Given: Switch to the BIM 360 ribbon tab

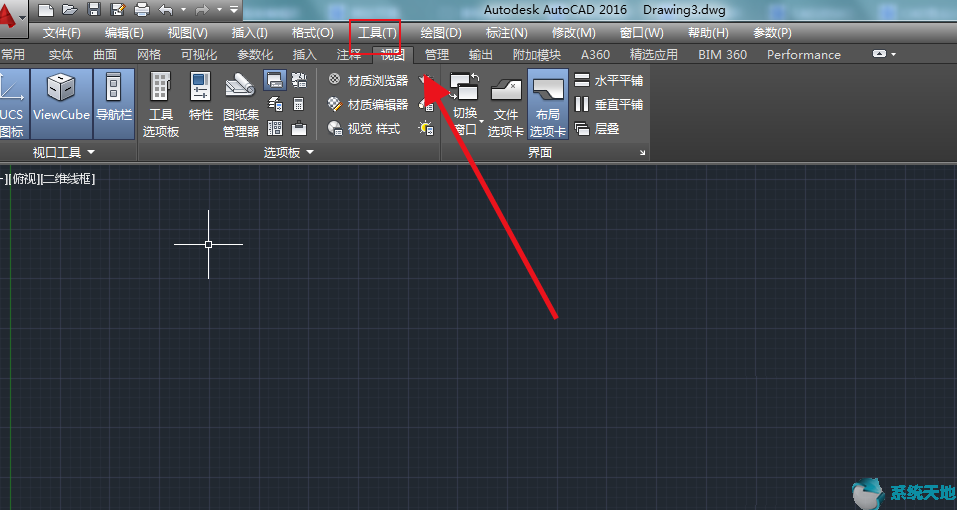Looking at the screenshot, I should [x=723, y=54].
